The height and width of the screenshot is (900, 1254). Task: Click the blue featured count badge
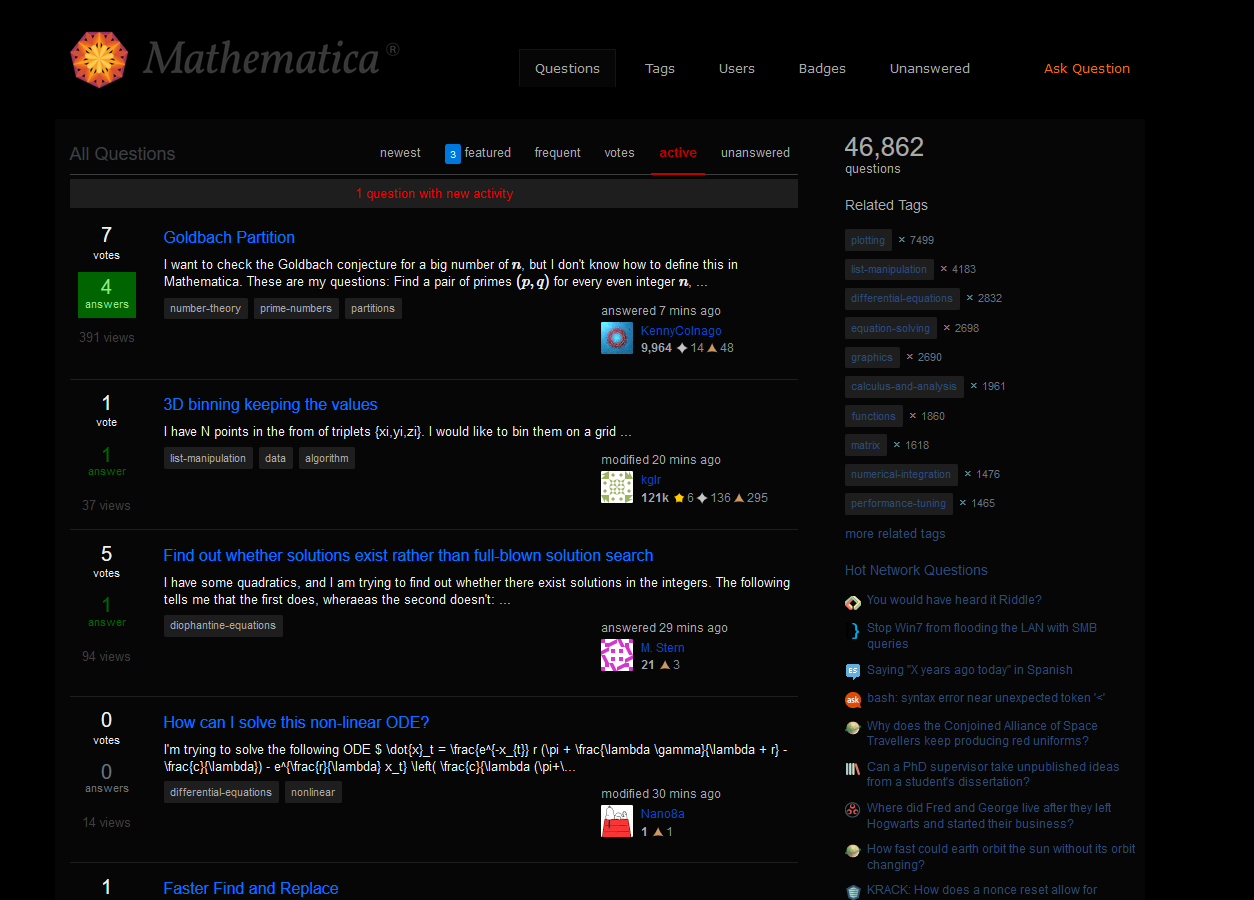(x=452, y=153)
